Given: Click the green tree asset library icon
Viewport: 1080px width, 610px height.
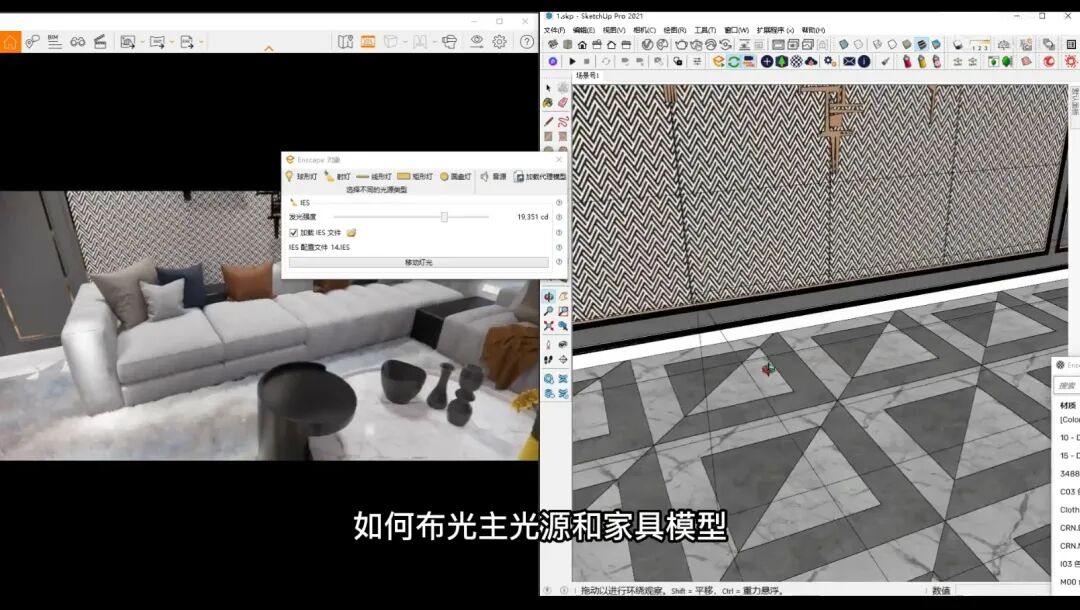Looking at the screenshot, I should 782,61.
